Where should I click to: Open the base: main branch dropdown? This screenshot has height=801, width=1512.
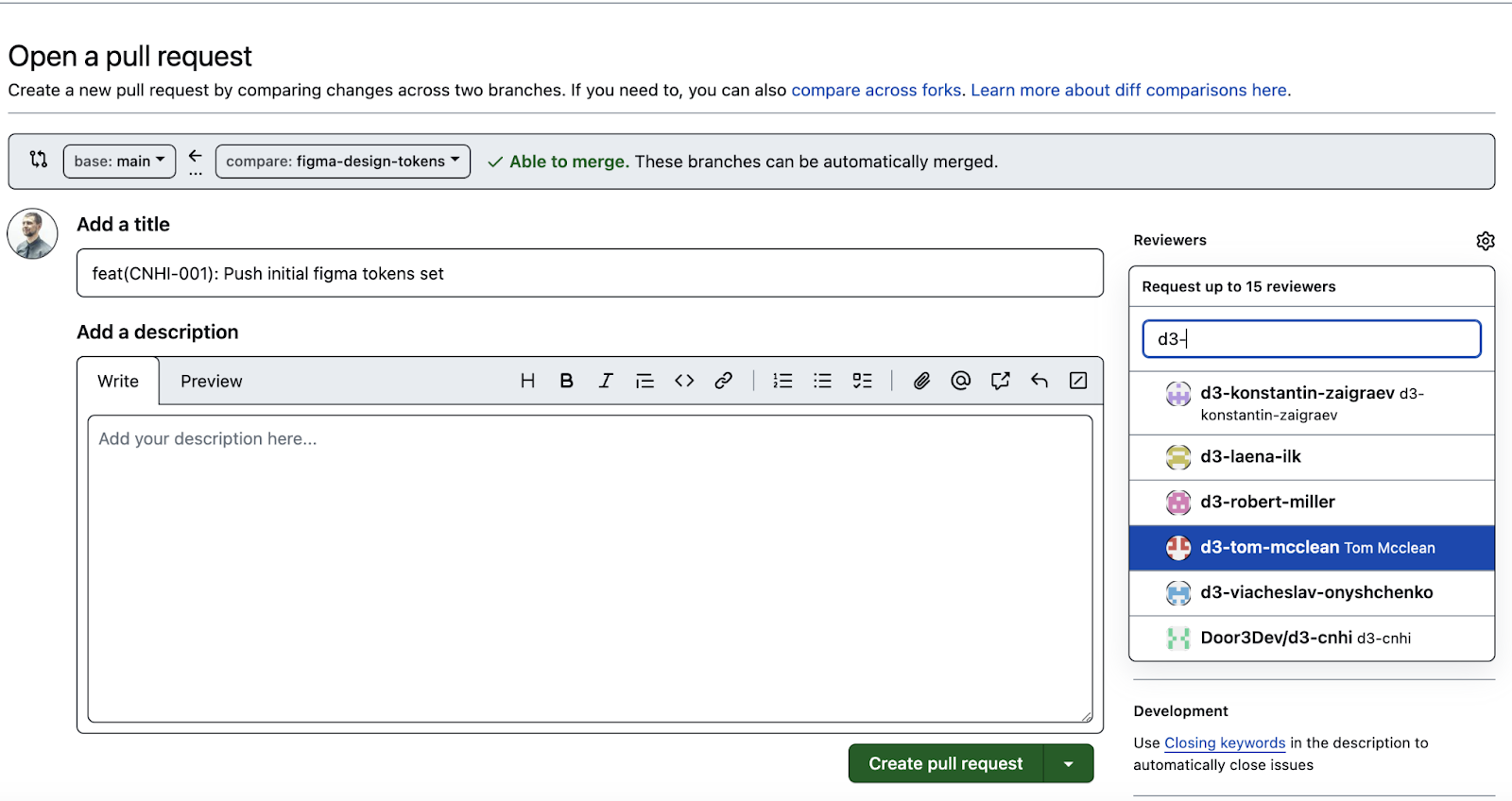coord(119,162)
